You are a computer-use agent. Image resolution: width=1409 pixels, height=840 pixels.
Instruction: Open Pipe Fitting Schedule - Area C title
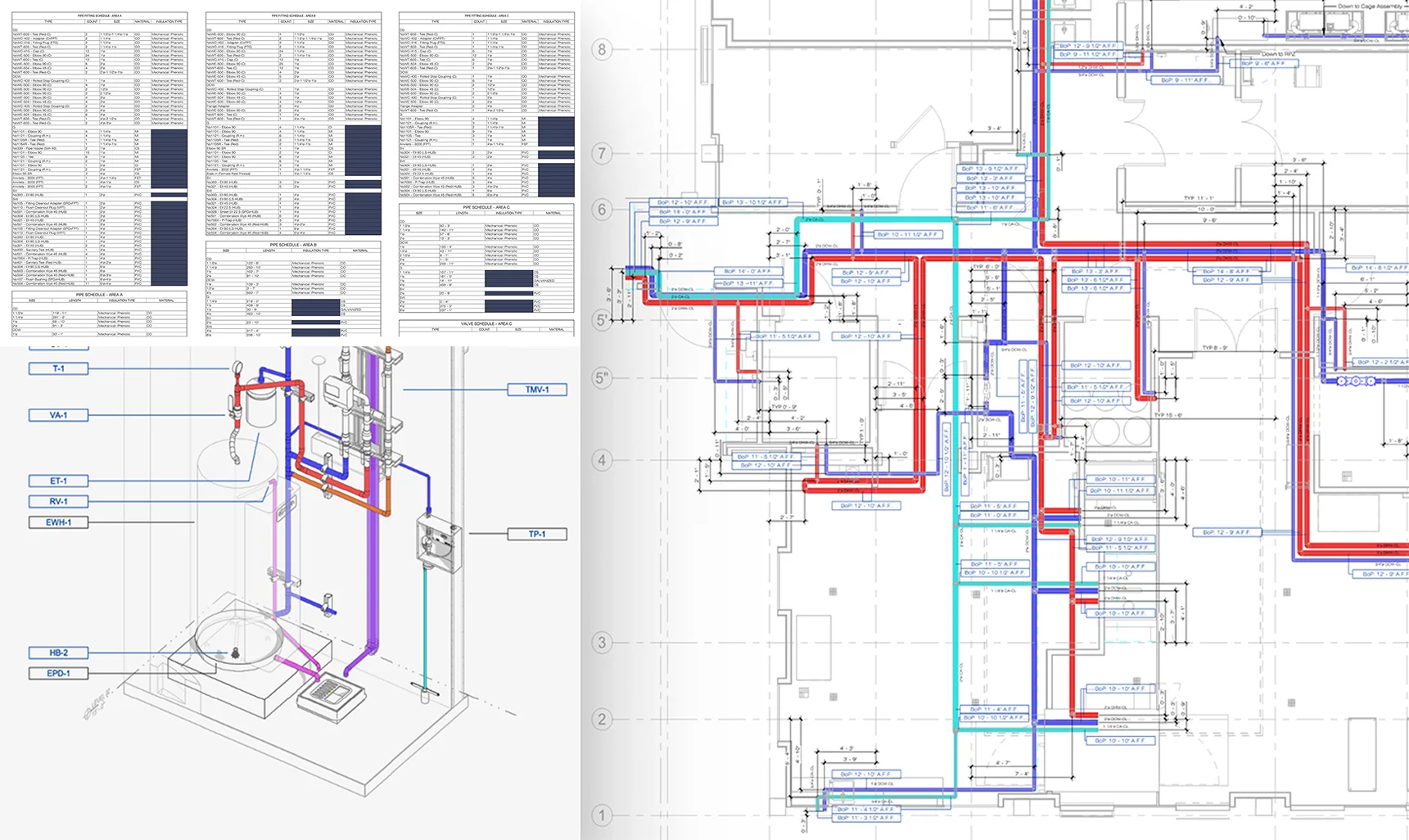click(x=485, y=16)
